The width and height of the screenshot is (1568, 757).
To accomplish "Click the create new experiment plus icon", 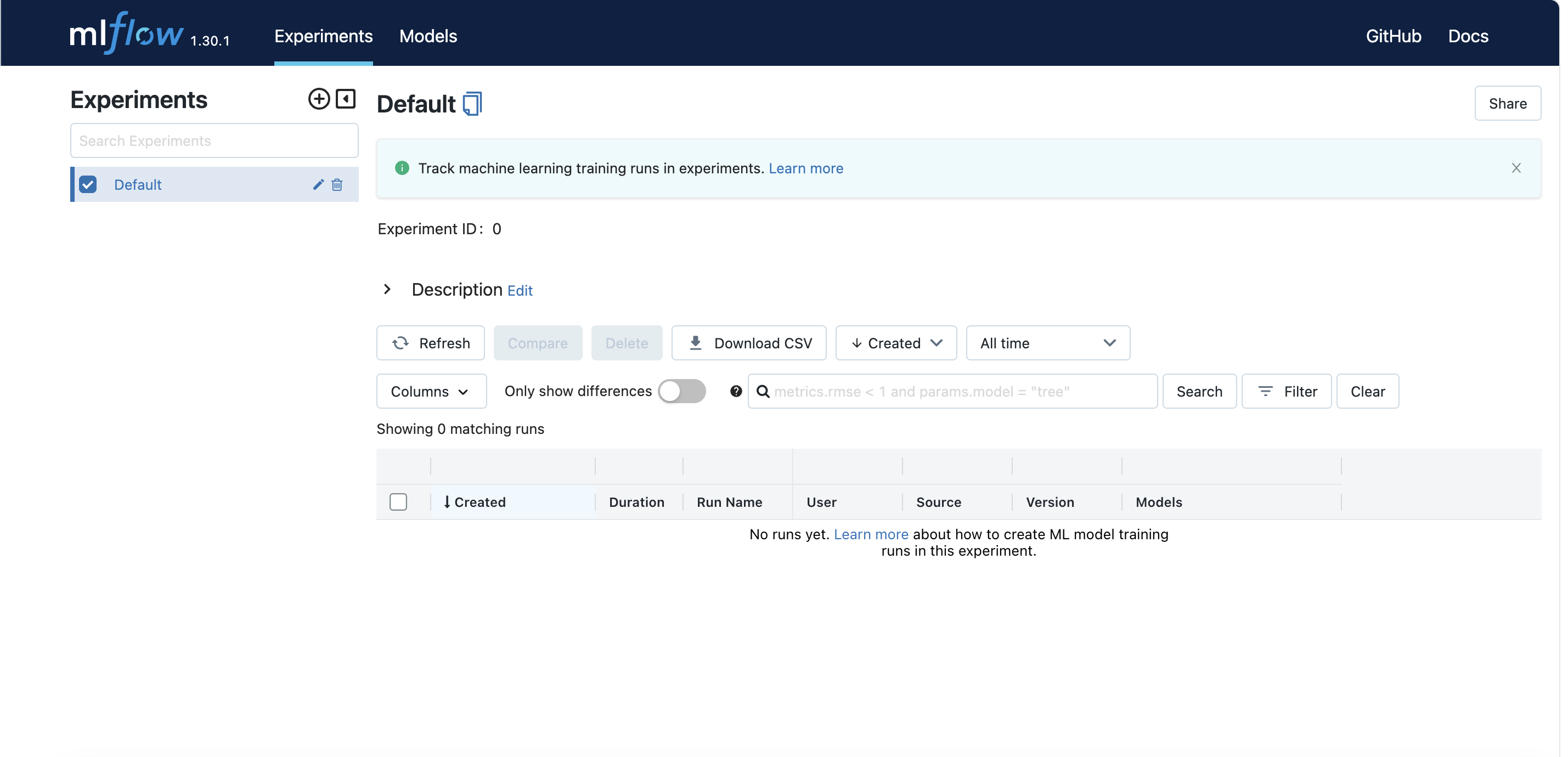I will click(x=318, y=99).
